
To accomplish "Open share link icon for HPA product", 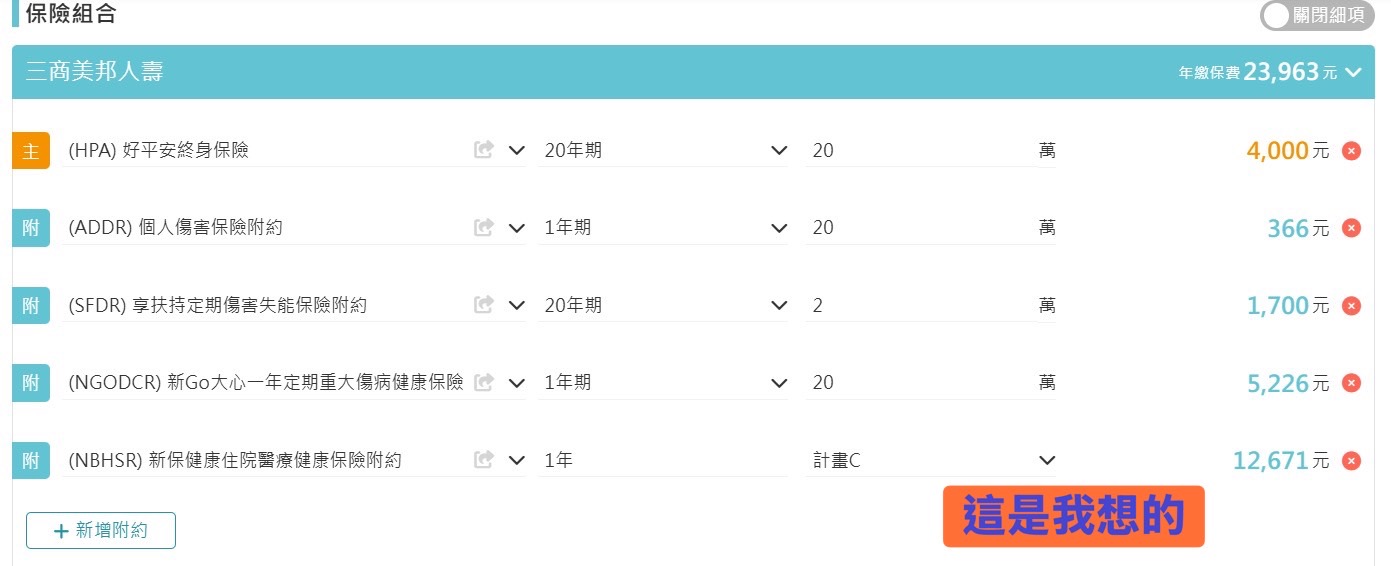I will 484,150.
